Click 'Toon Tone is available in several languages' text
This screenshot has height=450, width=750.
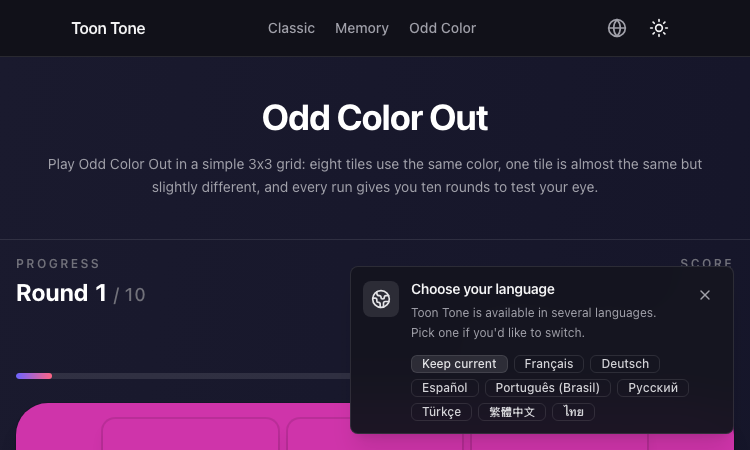coord(533,313)
